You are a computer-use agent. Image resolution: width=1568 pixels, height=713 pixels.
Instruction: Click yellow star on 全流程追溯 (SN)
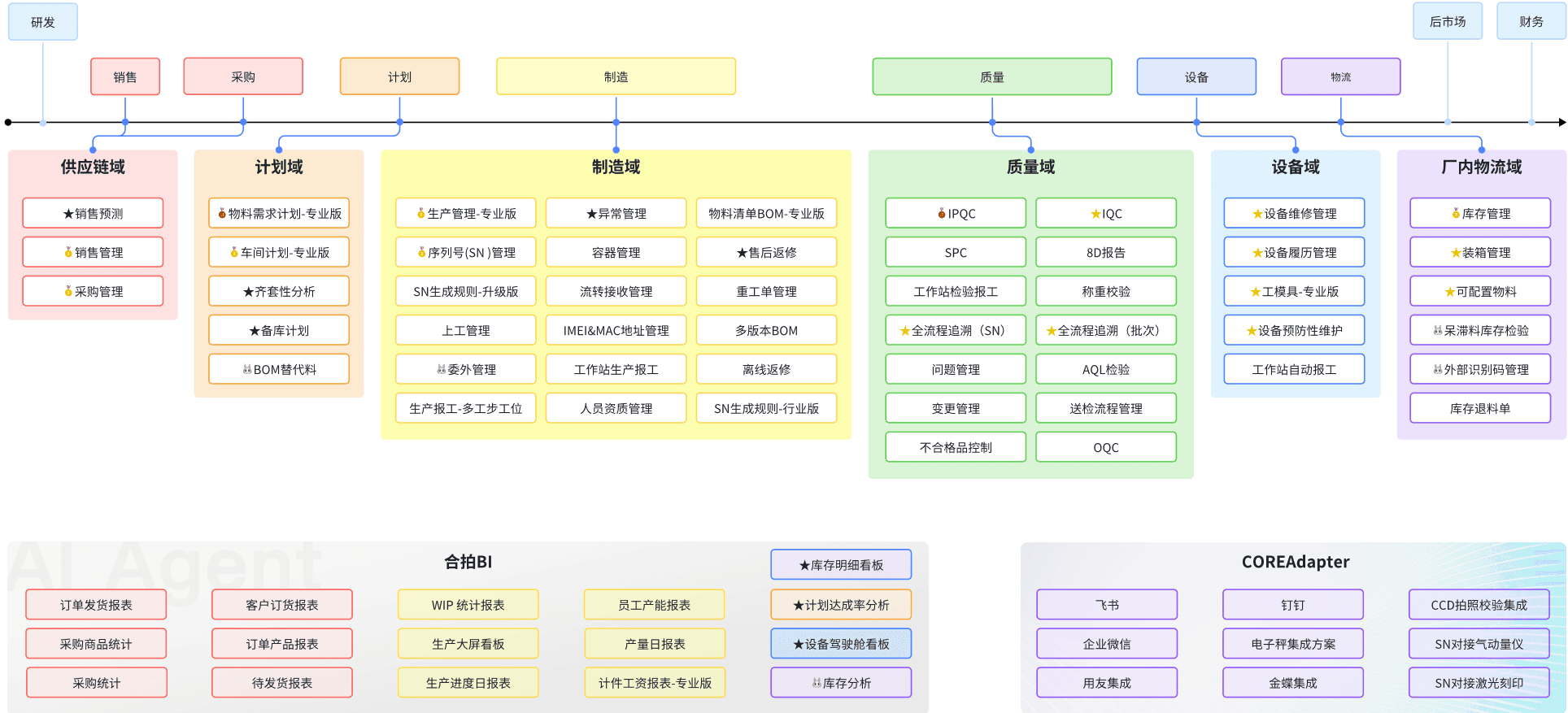point(905,330)
